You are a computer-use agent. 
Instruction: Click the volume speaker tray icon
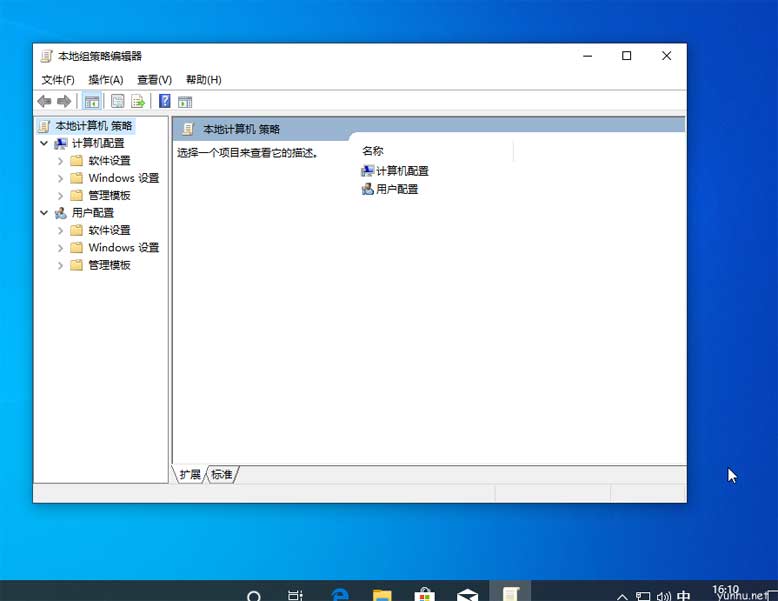tap(663, 596)
